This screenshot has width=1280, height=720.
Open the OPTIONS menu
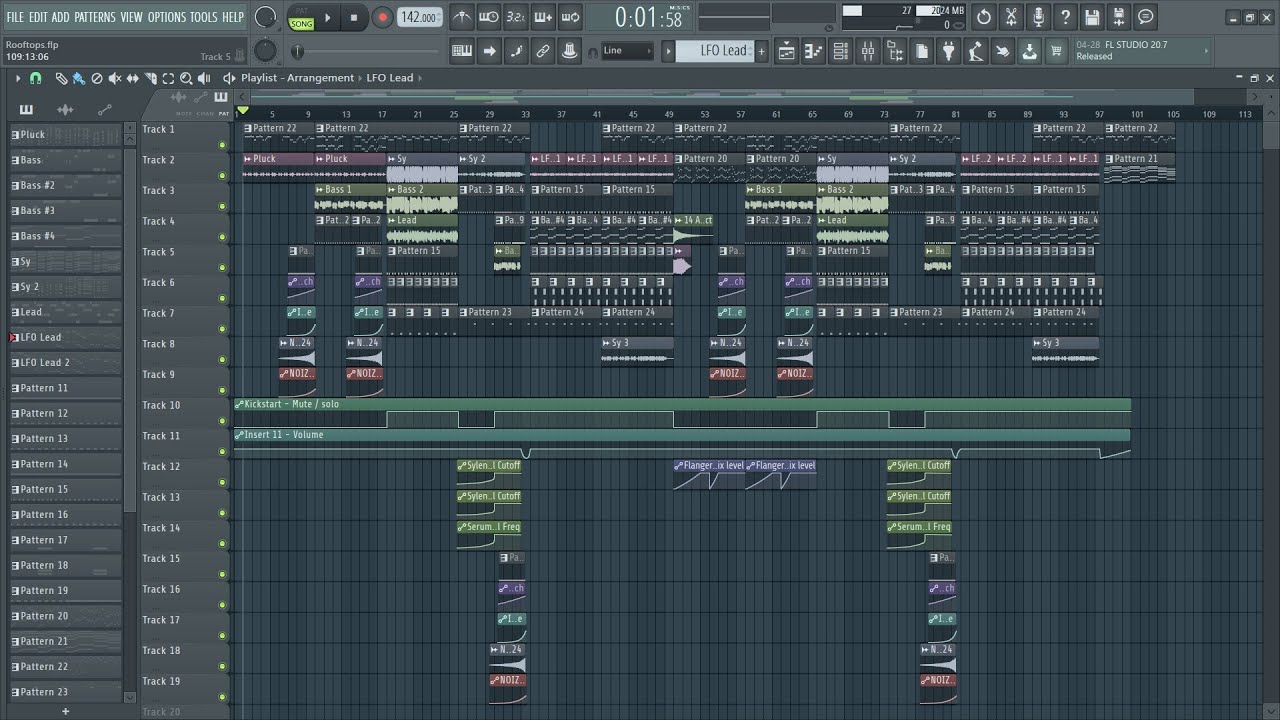[167, 17]
